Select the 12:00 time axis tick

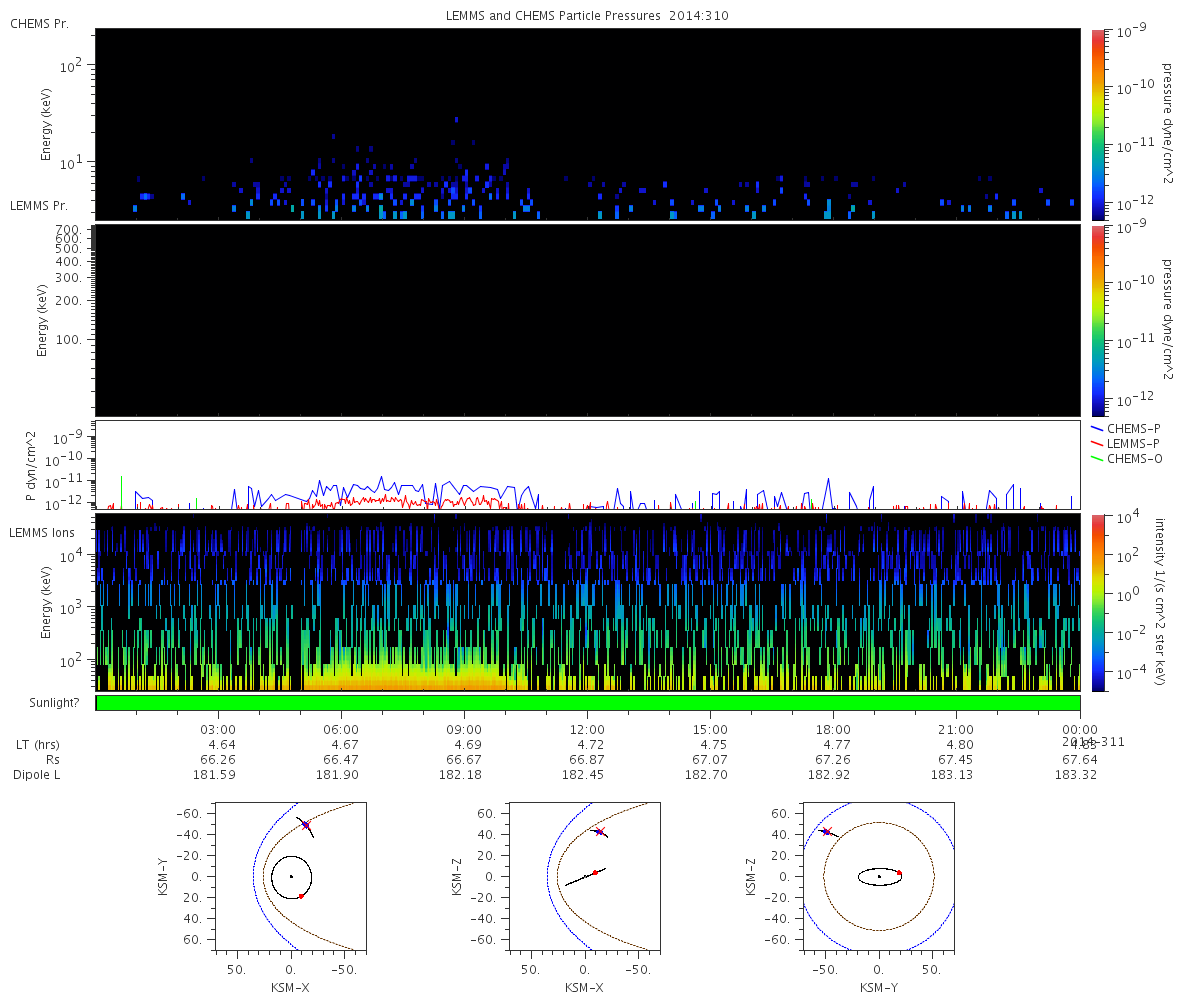[587, 729]
